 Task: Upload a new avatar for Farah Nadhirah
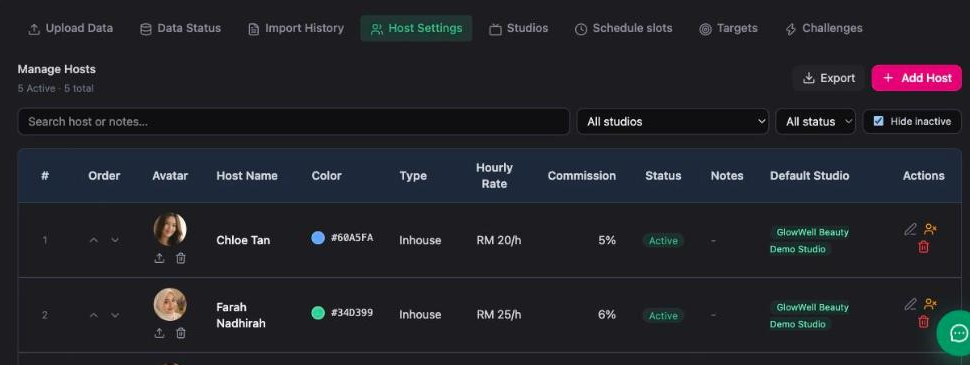coord(160,333)
